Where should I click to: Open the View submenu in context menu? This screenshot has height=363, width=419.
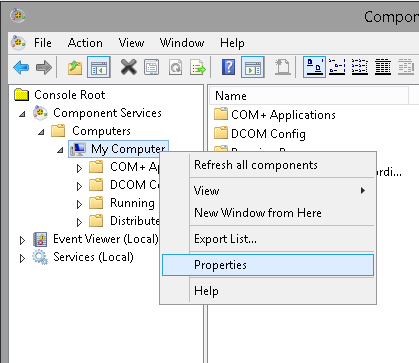point(268,191)
